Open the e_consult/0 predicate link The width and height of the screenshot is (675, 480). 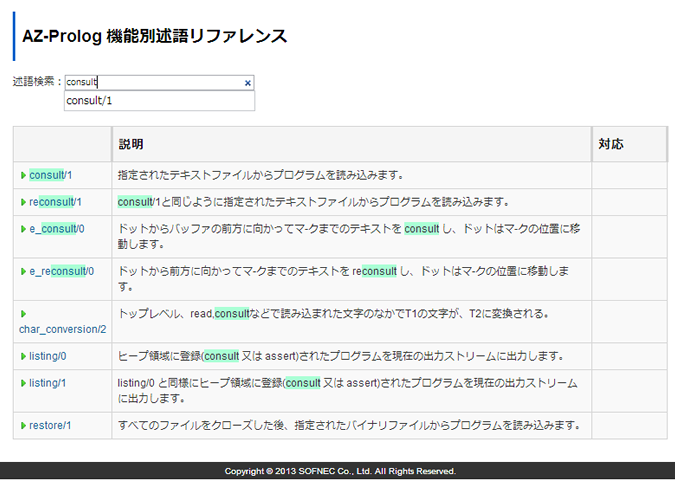point(57,229)
